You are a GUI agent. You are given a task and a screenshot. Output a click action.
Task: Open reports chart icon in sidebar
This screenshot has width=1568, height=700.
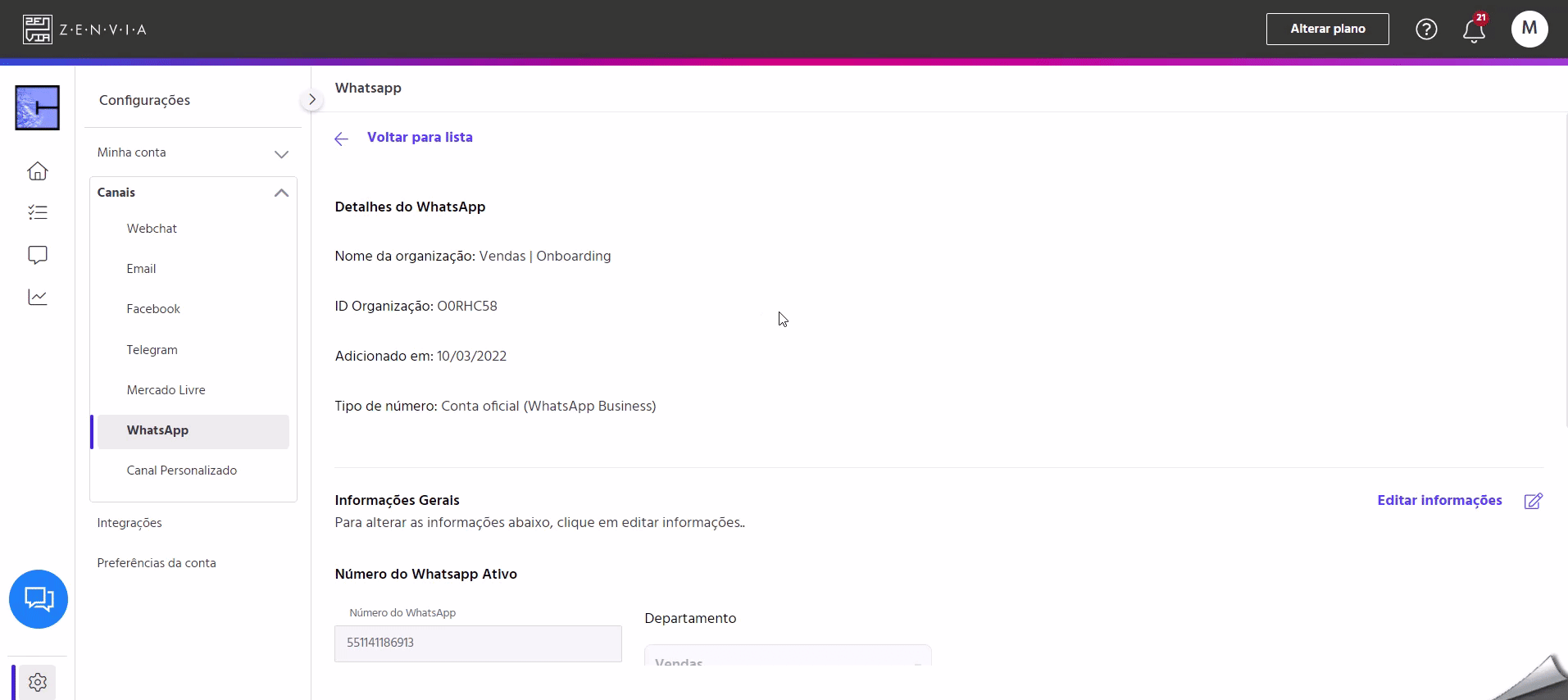coord(38,297)
